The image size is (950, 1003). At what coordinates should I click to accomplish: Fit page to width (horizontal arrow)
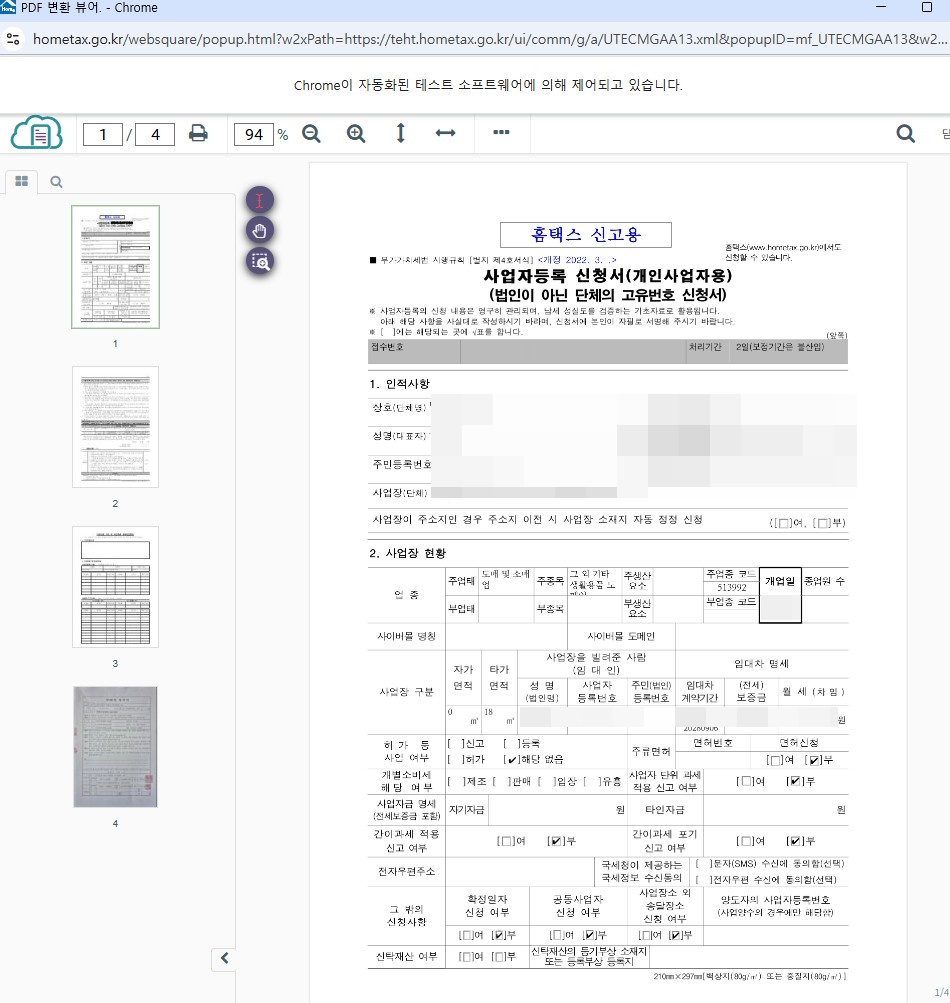(x=445, y=133)
